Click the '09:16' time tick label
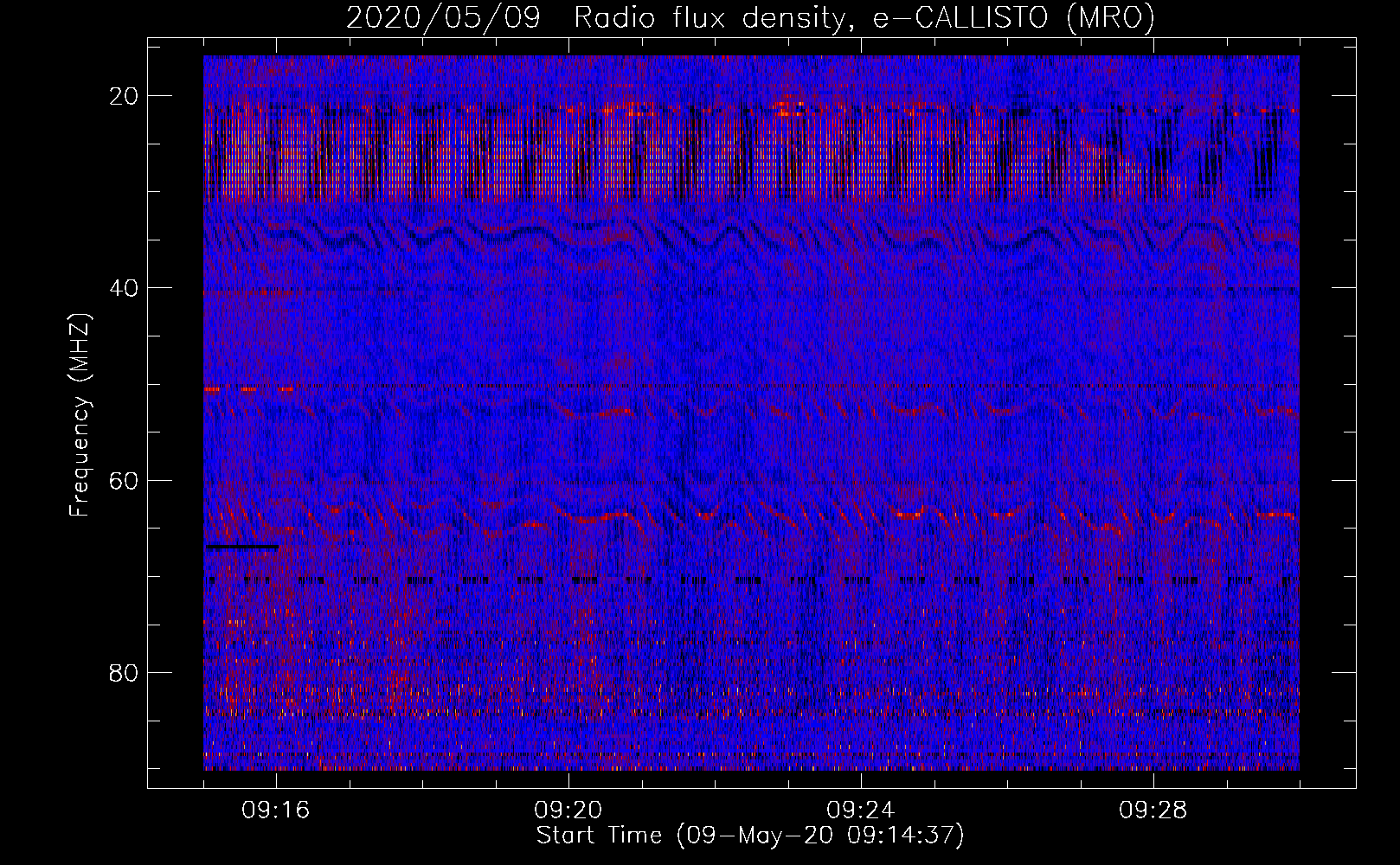 (x=276, y=811)
